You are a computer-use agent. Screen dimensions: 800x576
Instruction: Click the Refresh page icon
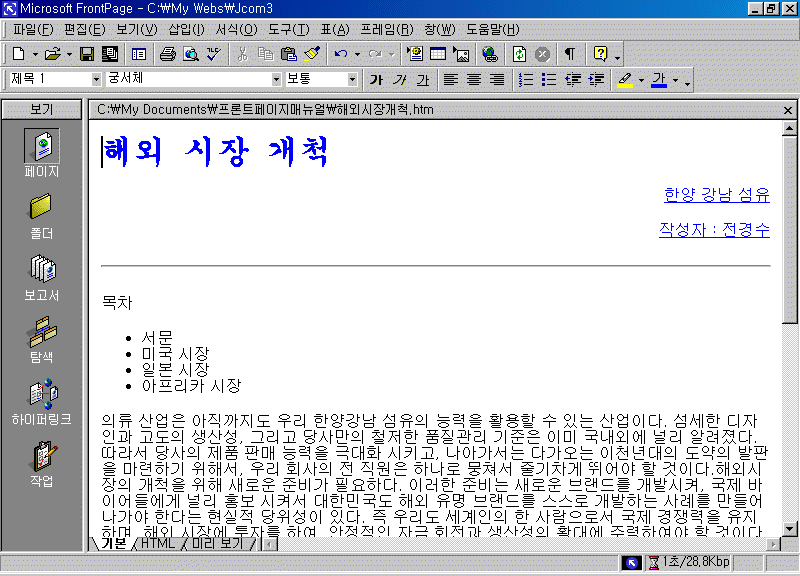[x=519, y=54]
